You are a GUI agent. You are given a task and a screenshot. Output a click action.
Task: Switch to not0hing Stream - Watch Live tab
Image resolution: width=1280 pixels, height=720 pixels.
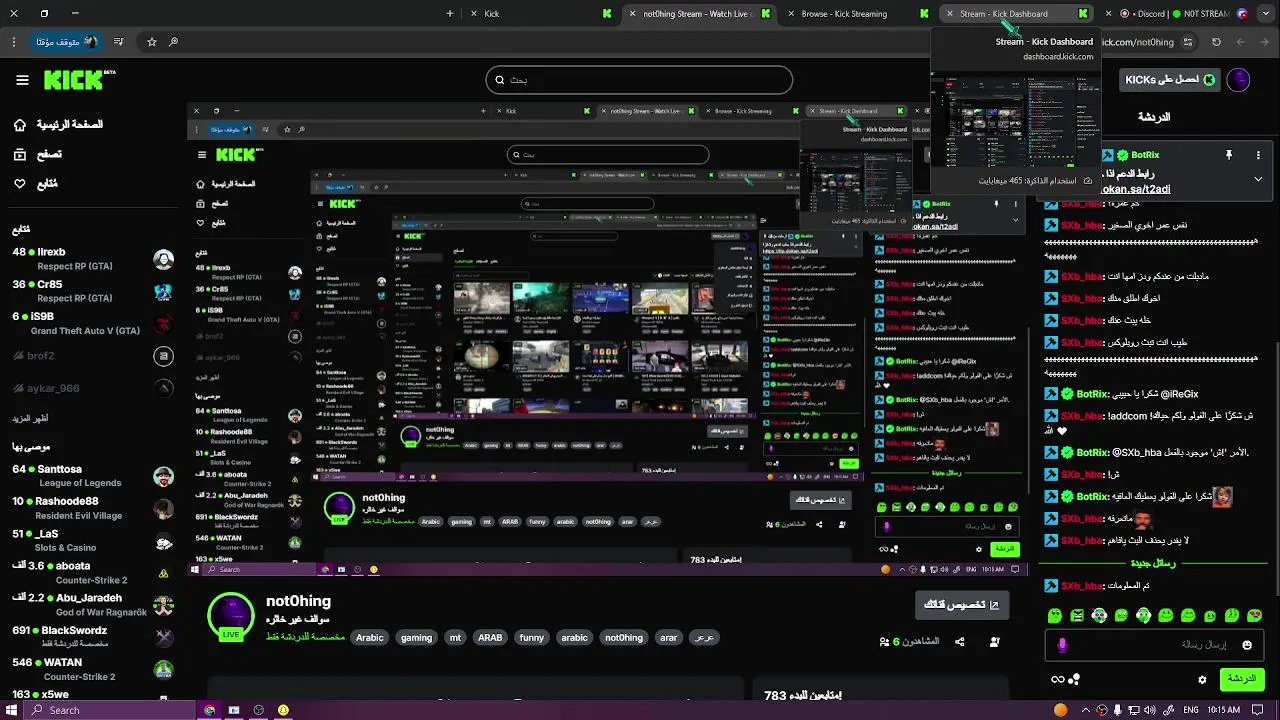pos(697,14)
